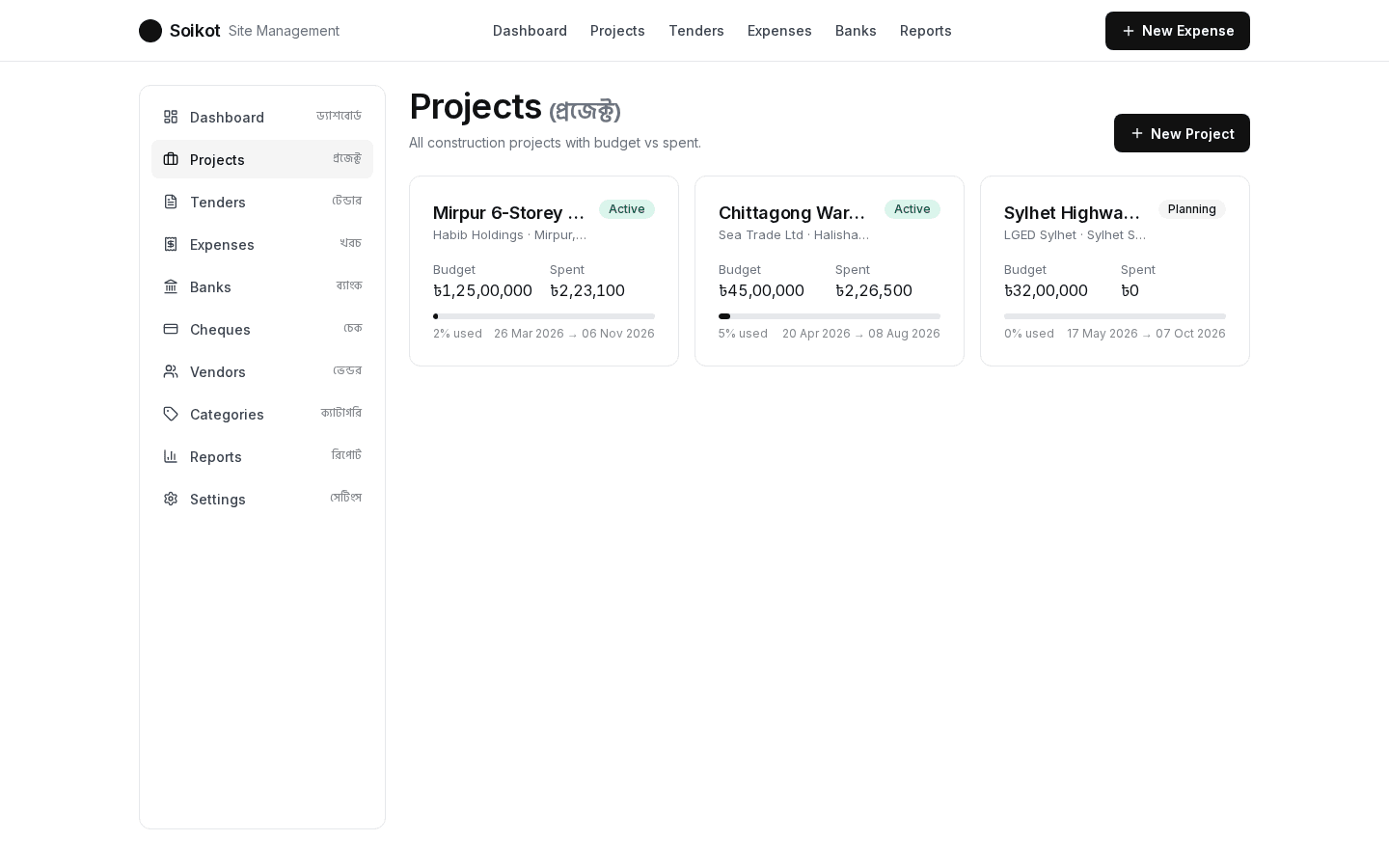This screenshot has width=1389, height=868.
Task: Click the ৳32,00,000 budget value
Action: 1046,290
